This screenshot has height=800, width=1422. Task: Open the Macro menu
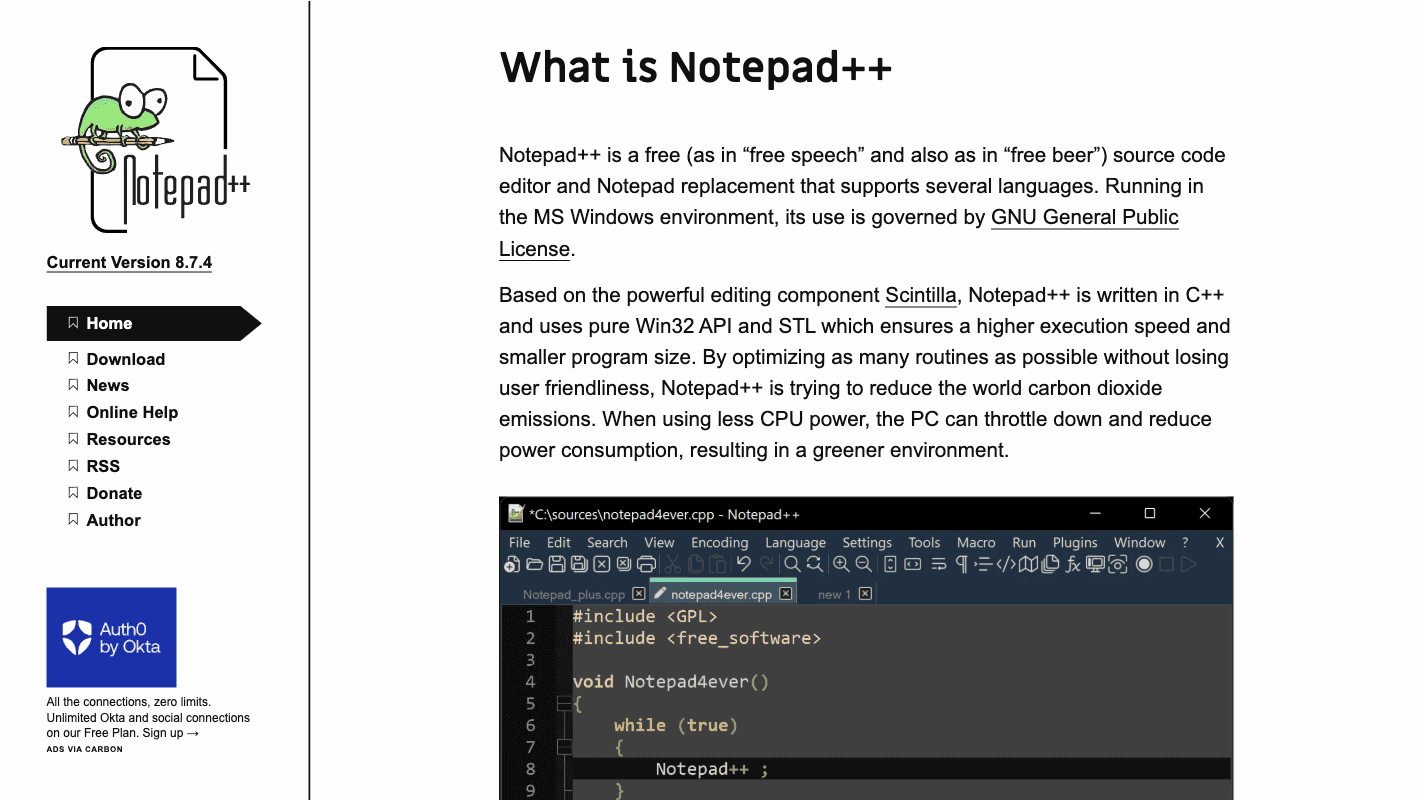click(x=976, y=542)
